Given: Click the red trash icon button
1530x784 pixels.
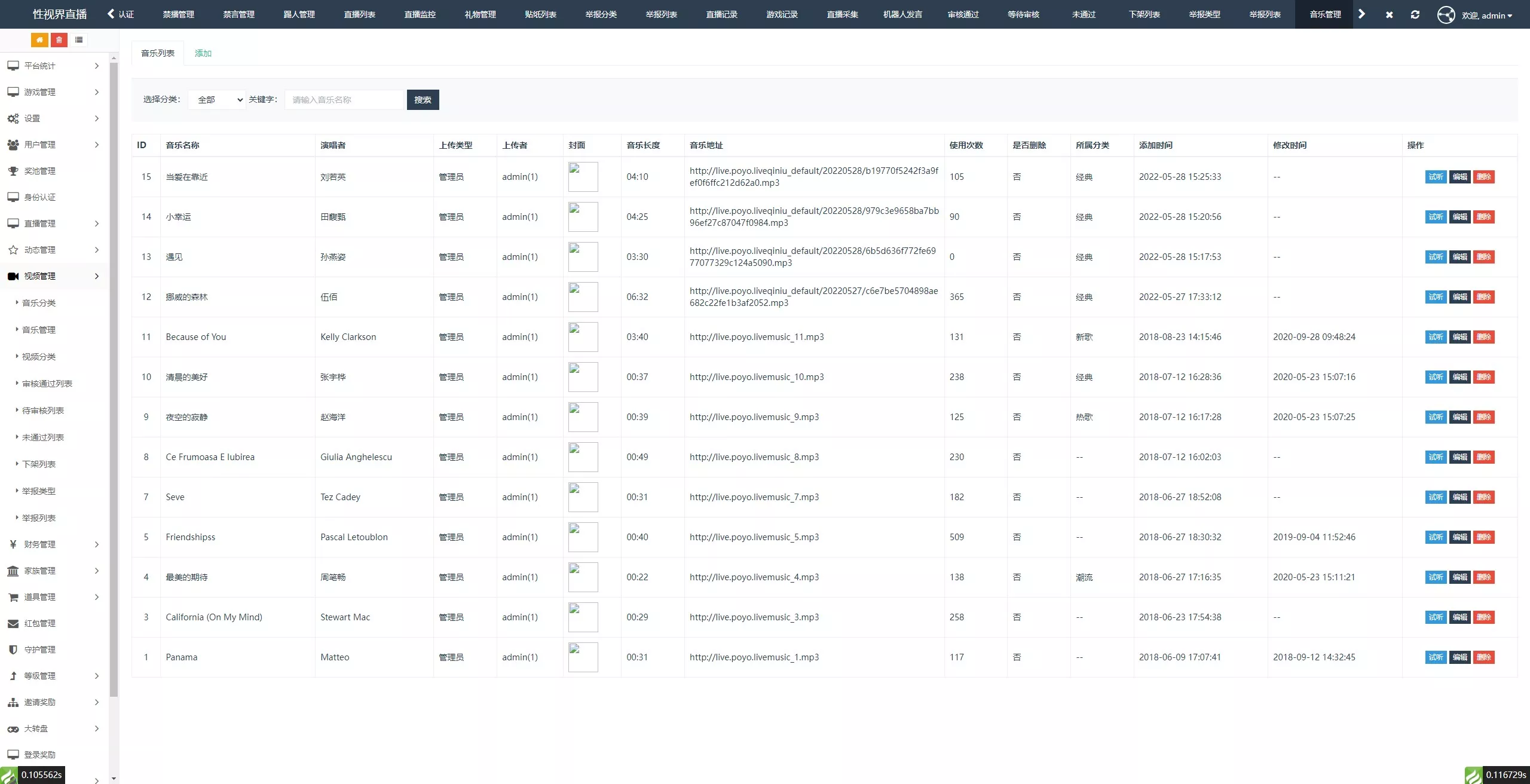Looking at the screenshot, I should pyautogui.click(x=59, y=40).
